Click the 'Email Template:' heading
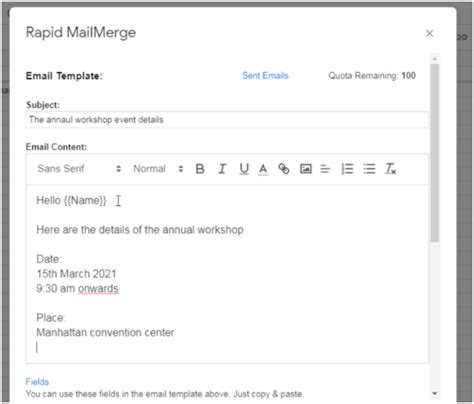The width and height of the screenshot is (474, 404). pos(64,76)
